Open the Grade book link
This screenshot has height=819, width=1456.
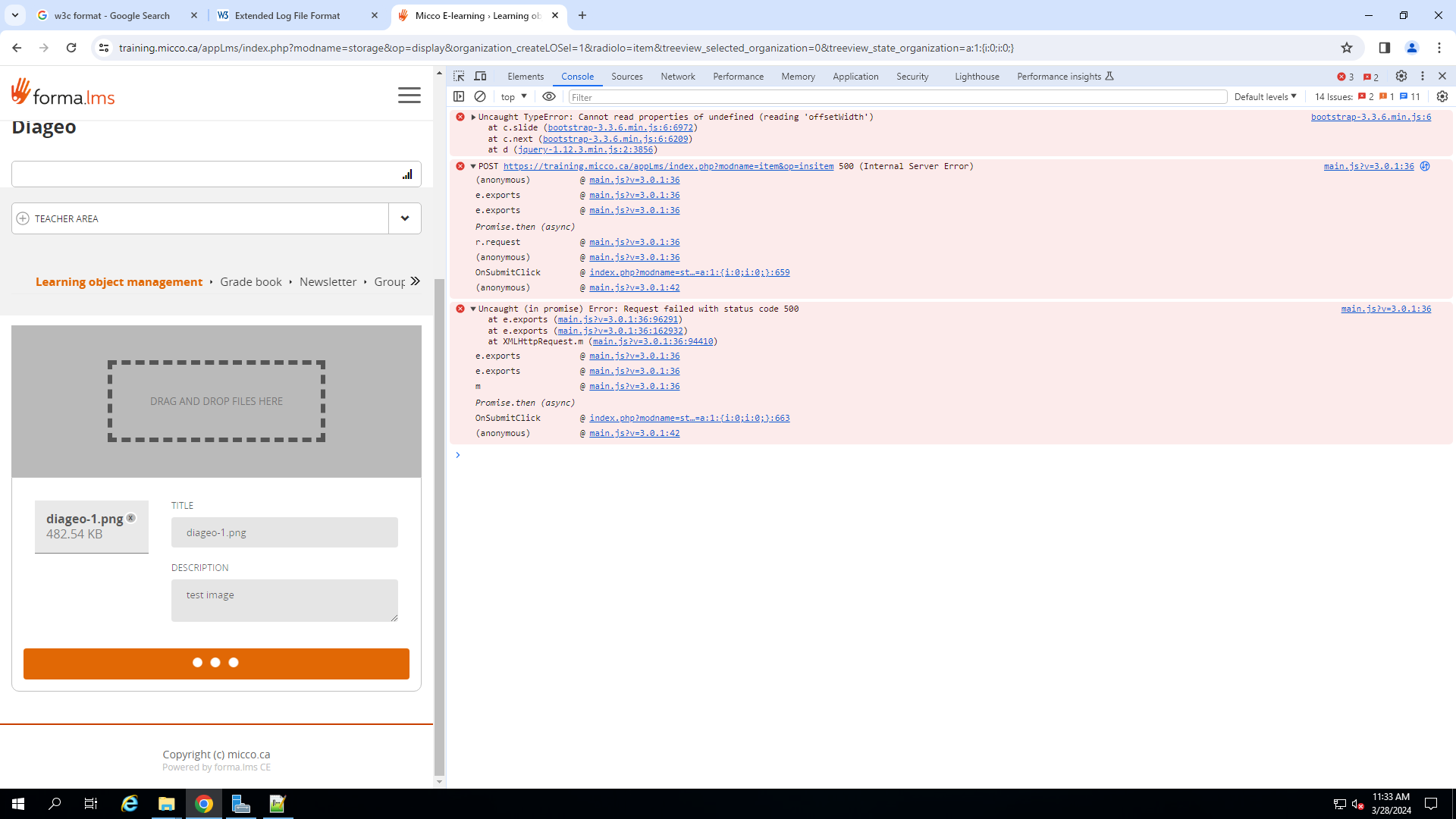click(250, 282)
